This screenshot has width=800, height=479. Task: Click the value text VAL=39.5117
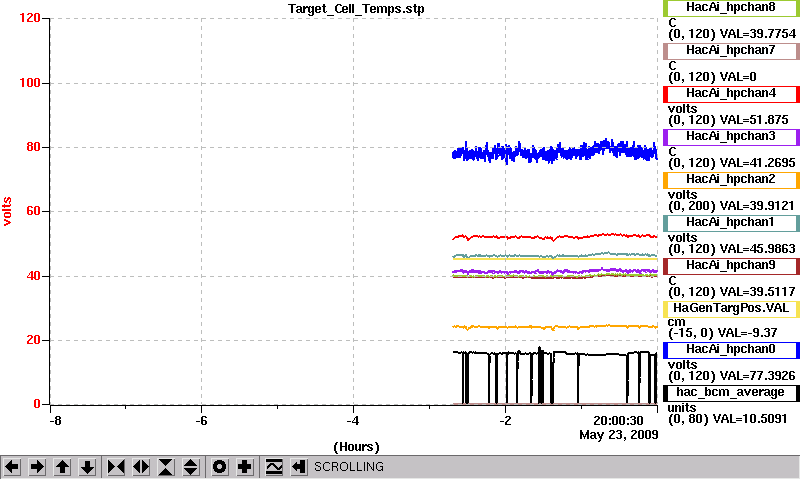coord(757,292)
